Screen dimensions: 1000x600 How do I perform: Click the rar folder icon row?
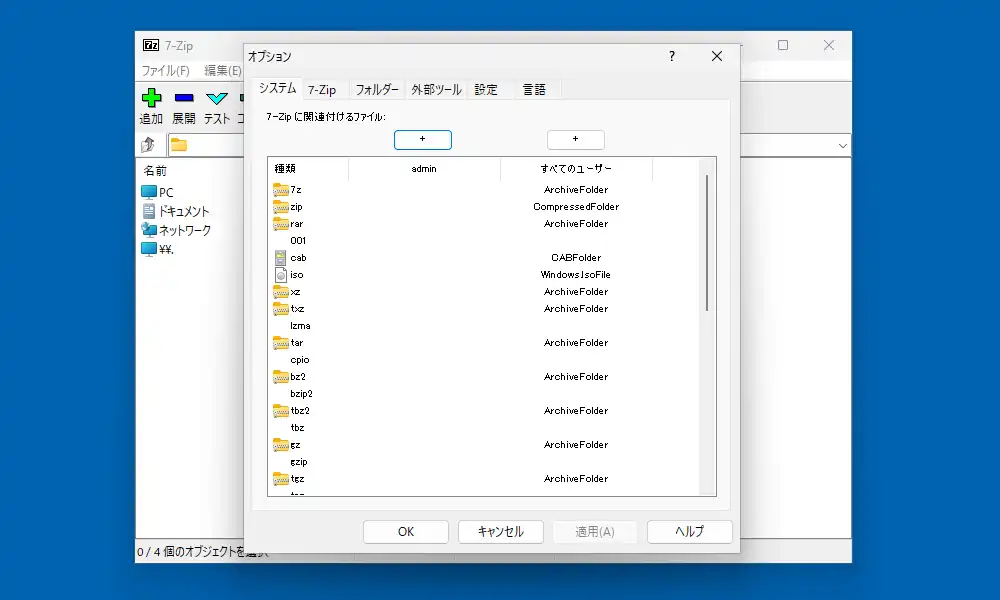click(281, 224)
